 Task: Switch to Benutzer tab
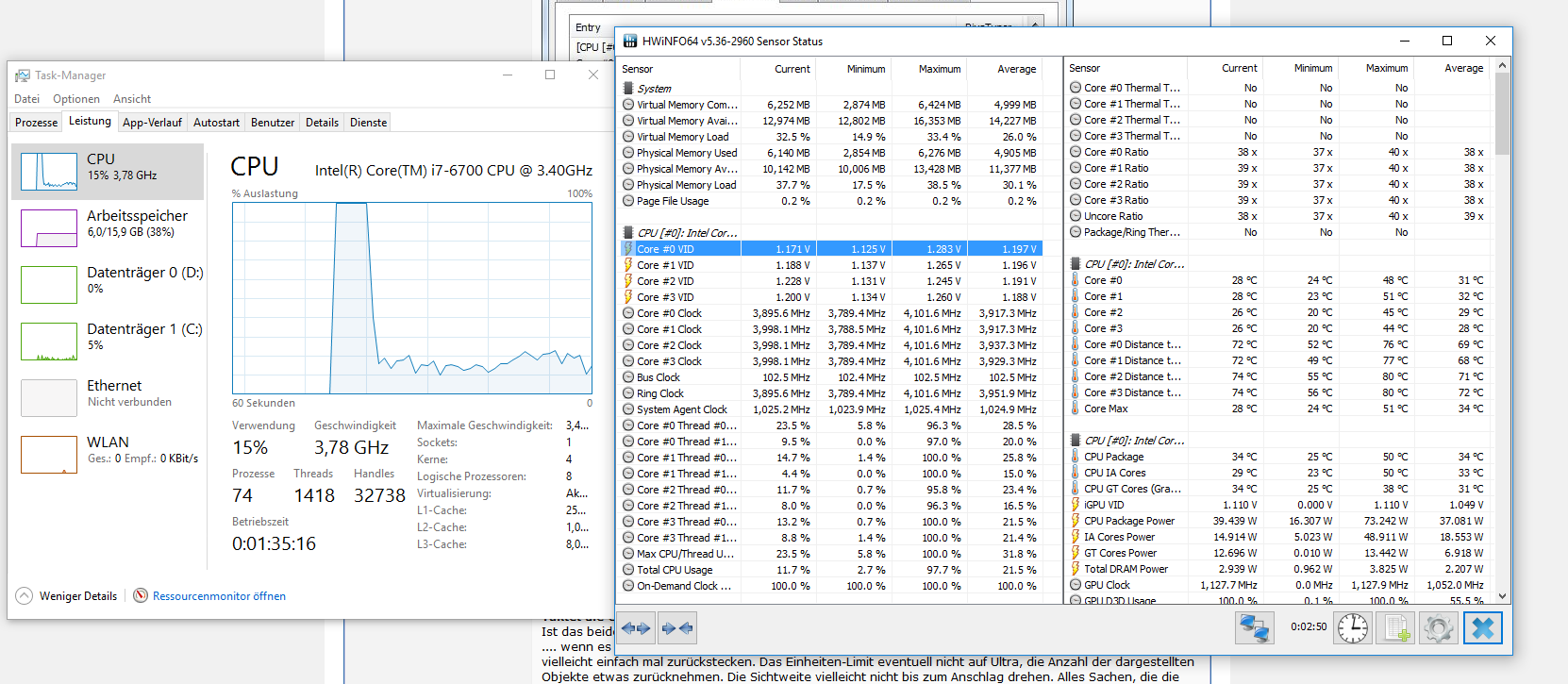(273, 123)
